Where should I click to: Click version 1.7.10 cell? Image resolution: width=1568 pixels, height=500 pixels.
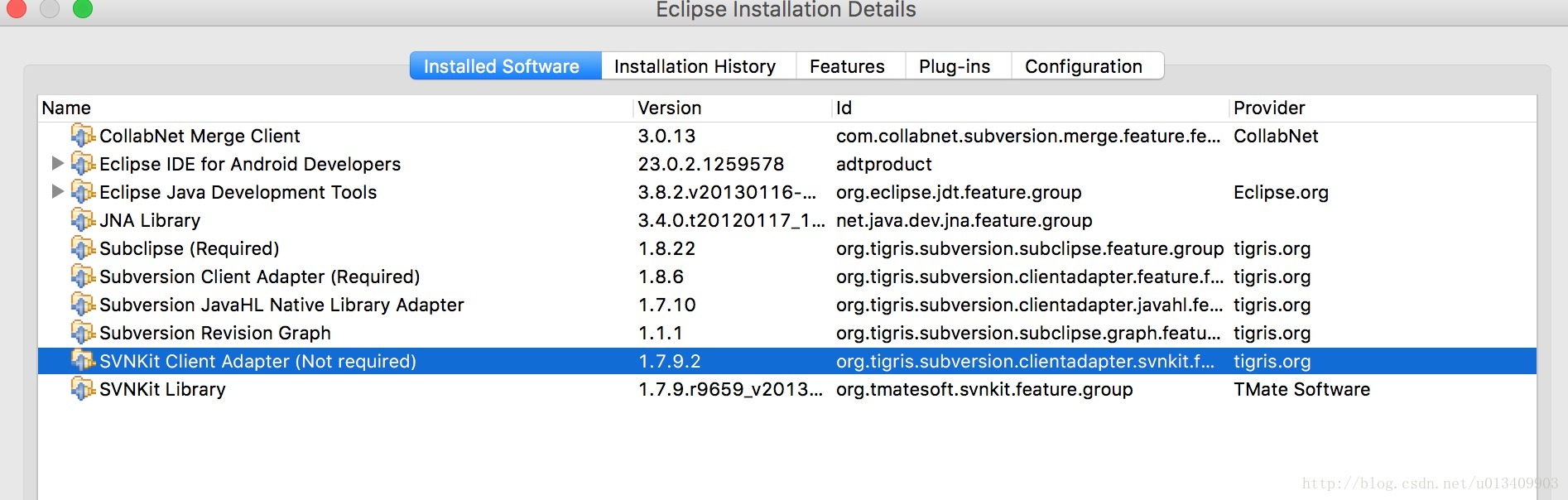click(666, 305)
